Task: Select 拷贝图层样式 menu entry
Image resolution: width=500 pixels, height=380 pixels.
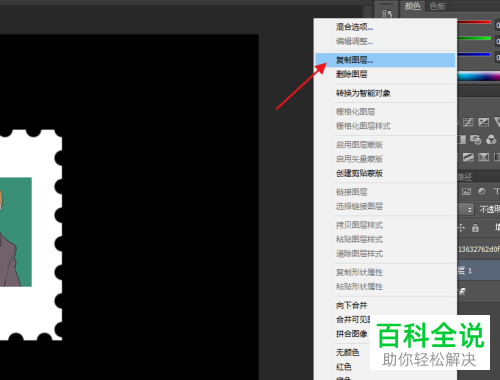Action: tap(385, 225)
